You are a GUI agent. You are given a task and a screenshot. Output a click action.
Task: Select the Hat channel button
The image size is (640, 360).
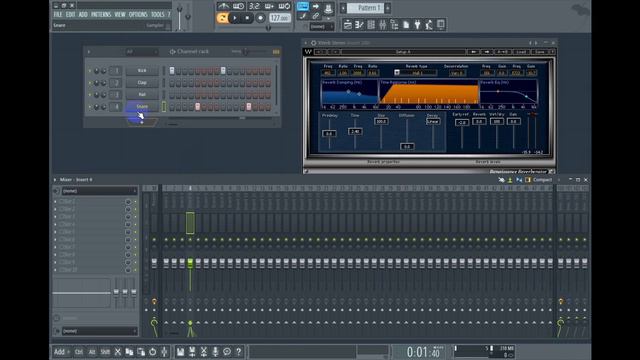pos(142,95)
